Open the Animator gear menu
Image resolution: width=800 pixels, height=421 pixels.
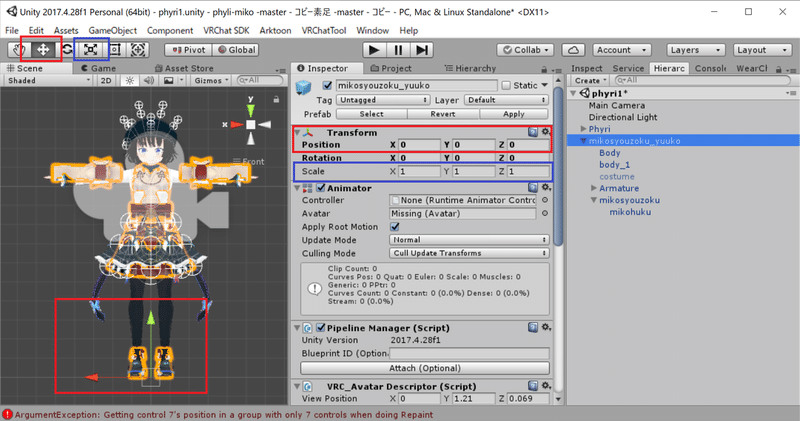pyautogui.click(x=545, y=187)
